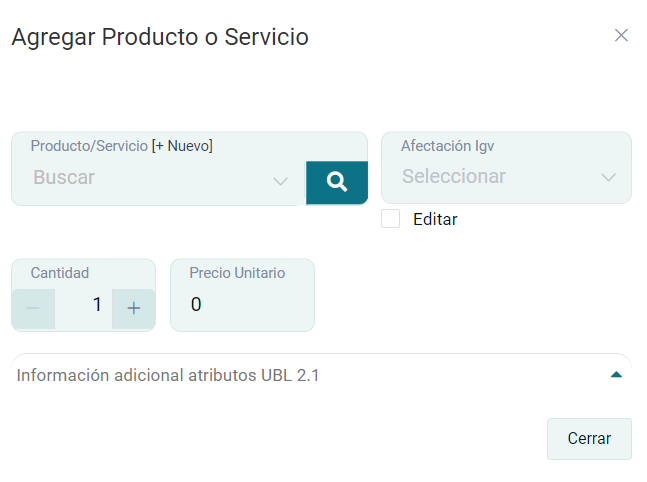Screen dimensions: 647x482
Task: Close the dialog with the X icon
Action: [621, 36]
